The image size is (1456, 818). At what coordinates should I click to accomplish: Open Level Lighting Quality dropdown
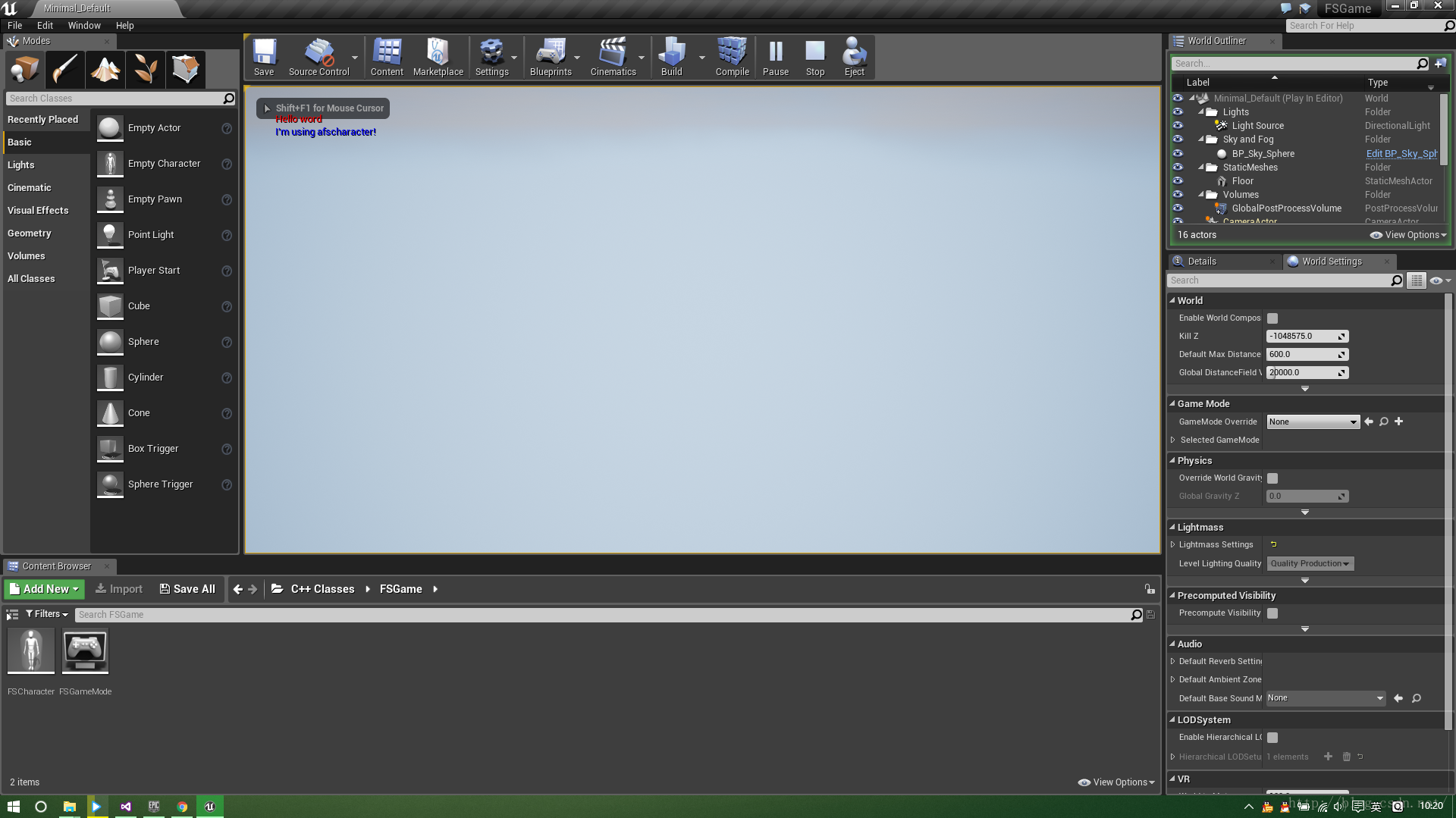coord(1310,564)
